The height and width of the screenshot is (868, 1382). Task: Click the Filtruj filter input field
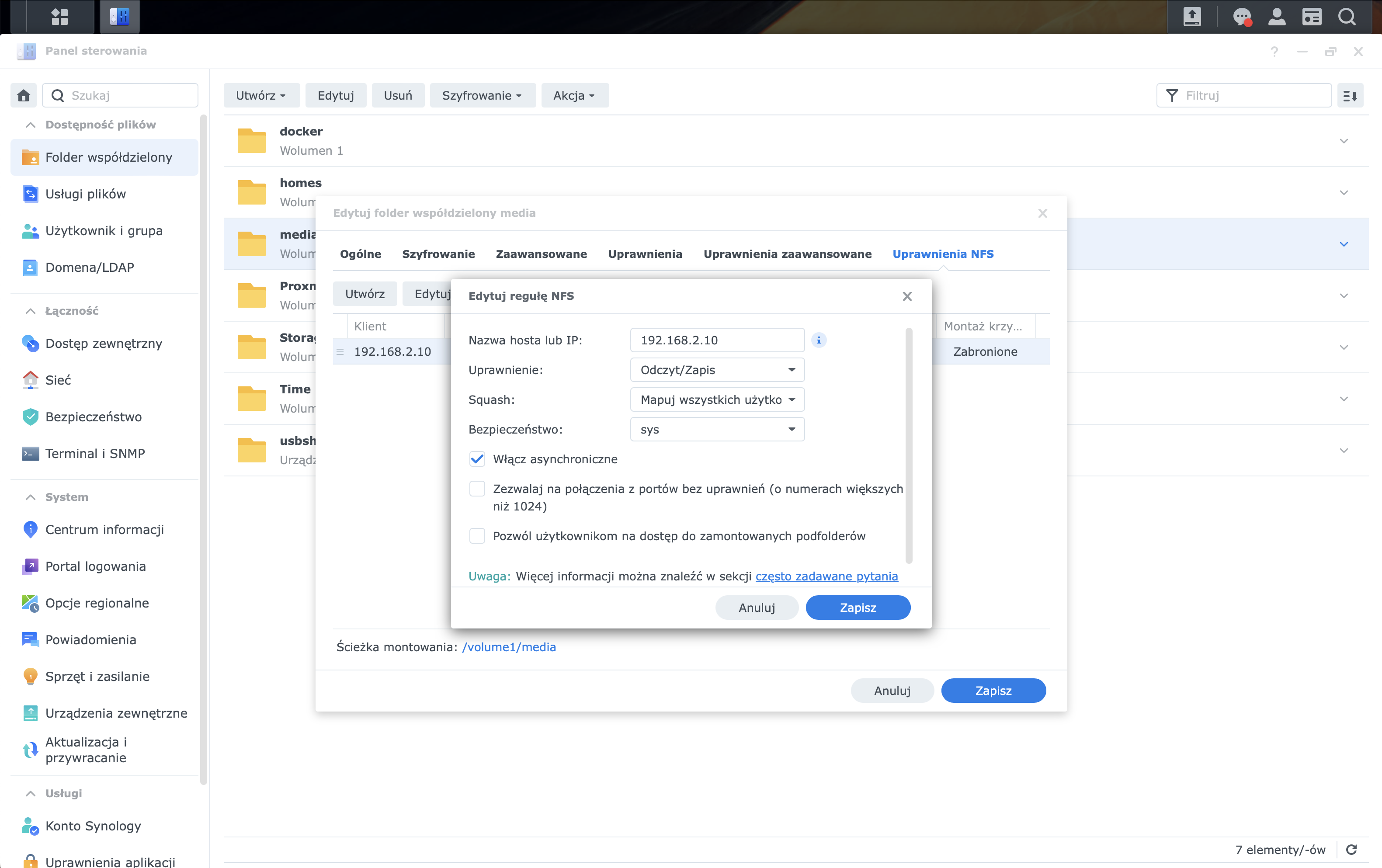tap(1244, 95)
